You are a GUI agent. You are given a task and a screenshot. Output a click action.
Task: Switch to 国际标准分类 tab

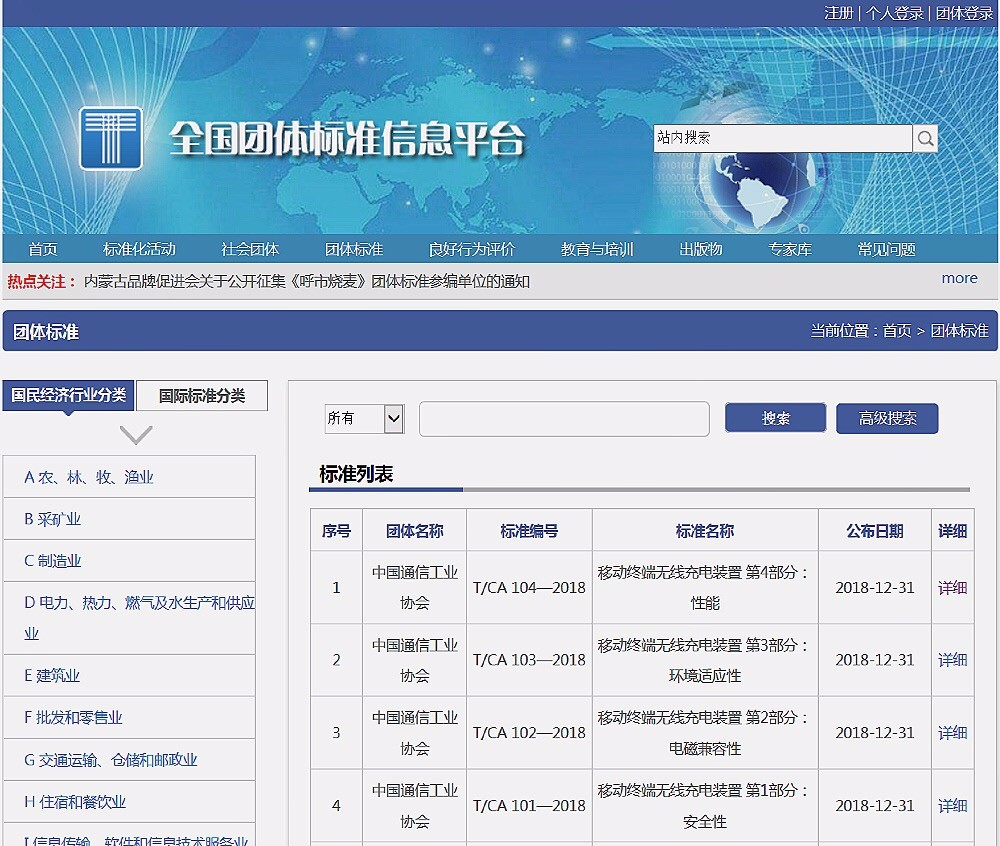202,396
